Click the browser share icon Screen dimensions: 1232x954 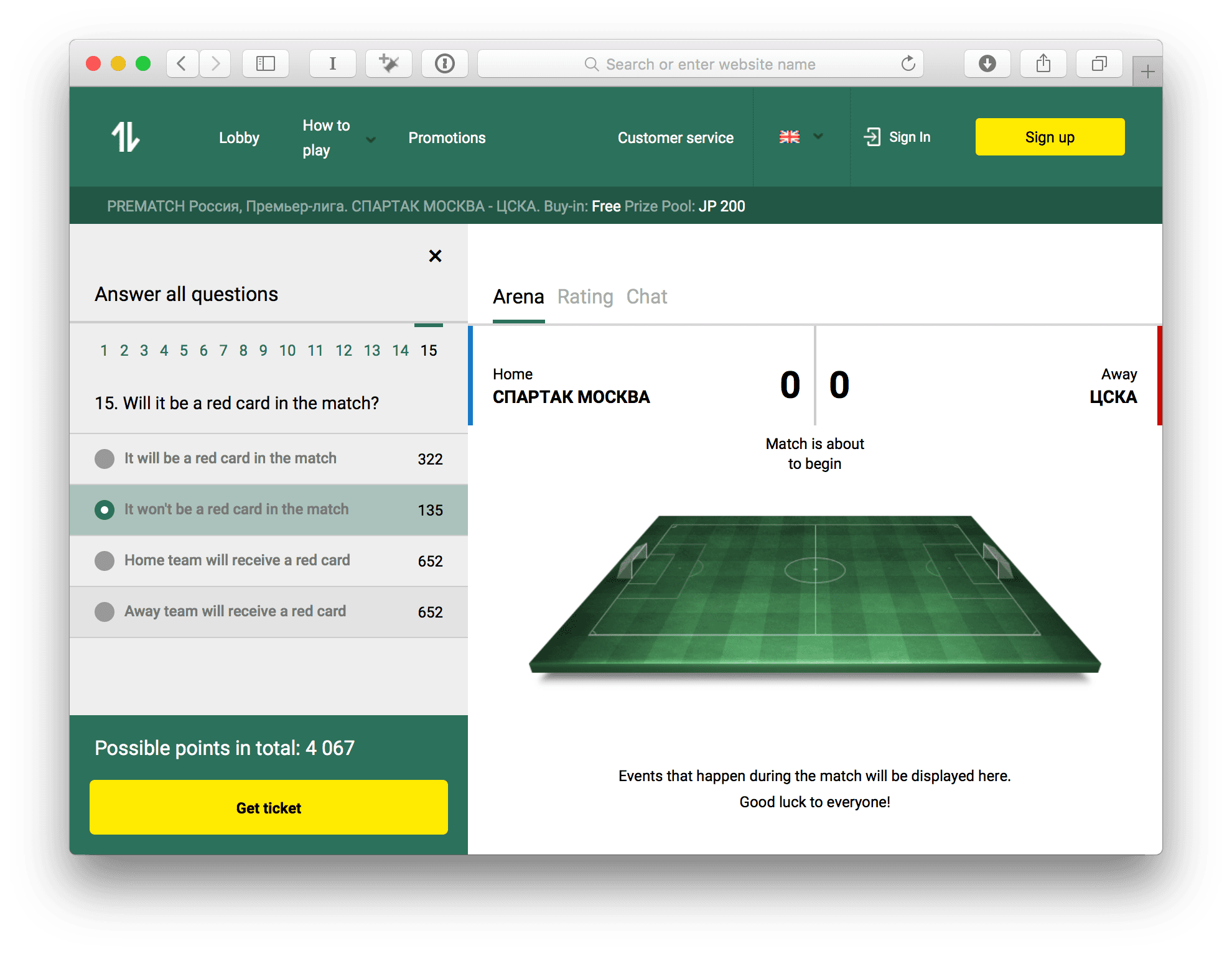pyautogui.click(x=1043, y=63)
